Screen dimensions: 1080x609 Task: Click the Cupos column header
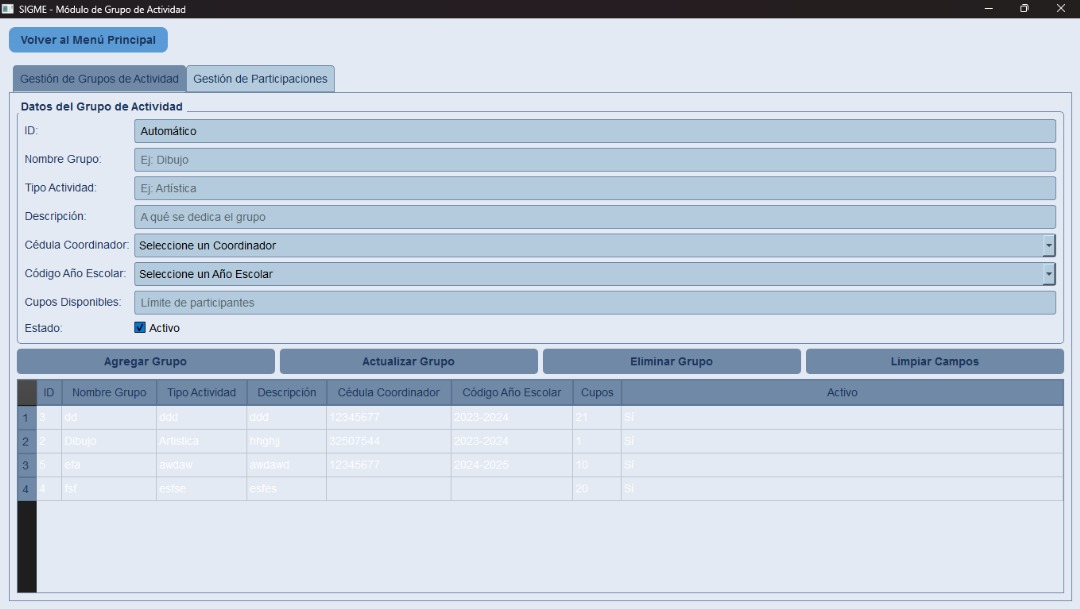click(x=597, y=392)
